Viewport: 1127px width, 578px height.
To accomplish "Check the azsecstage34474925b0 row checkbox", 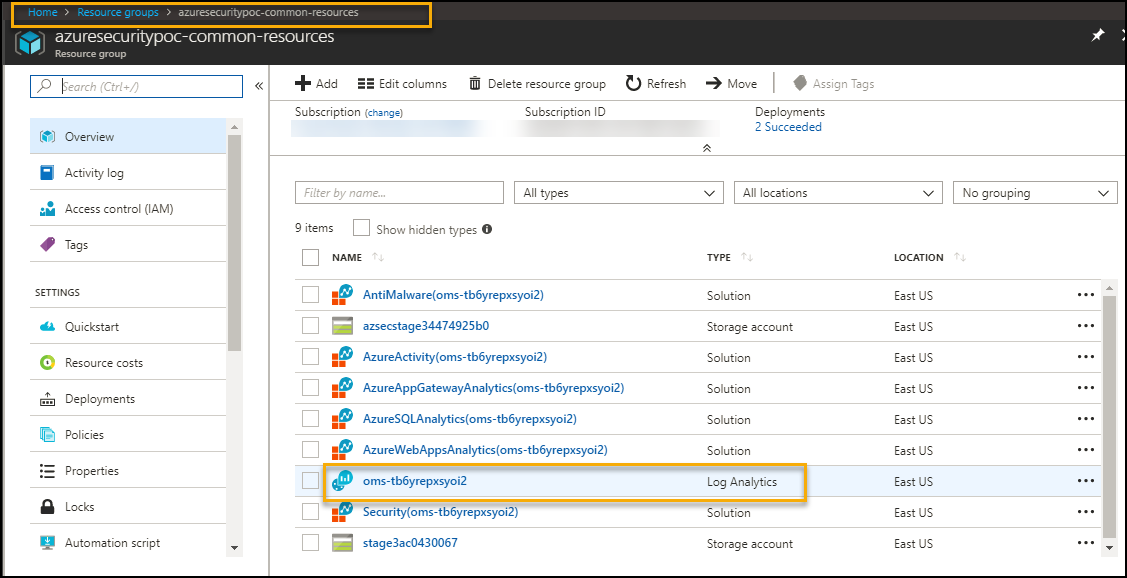I will point(310,326).
